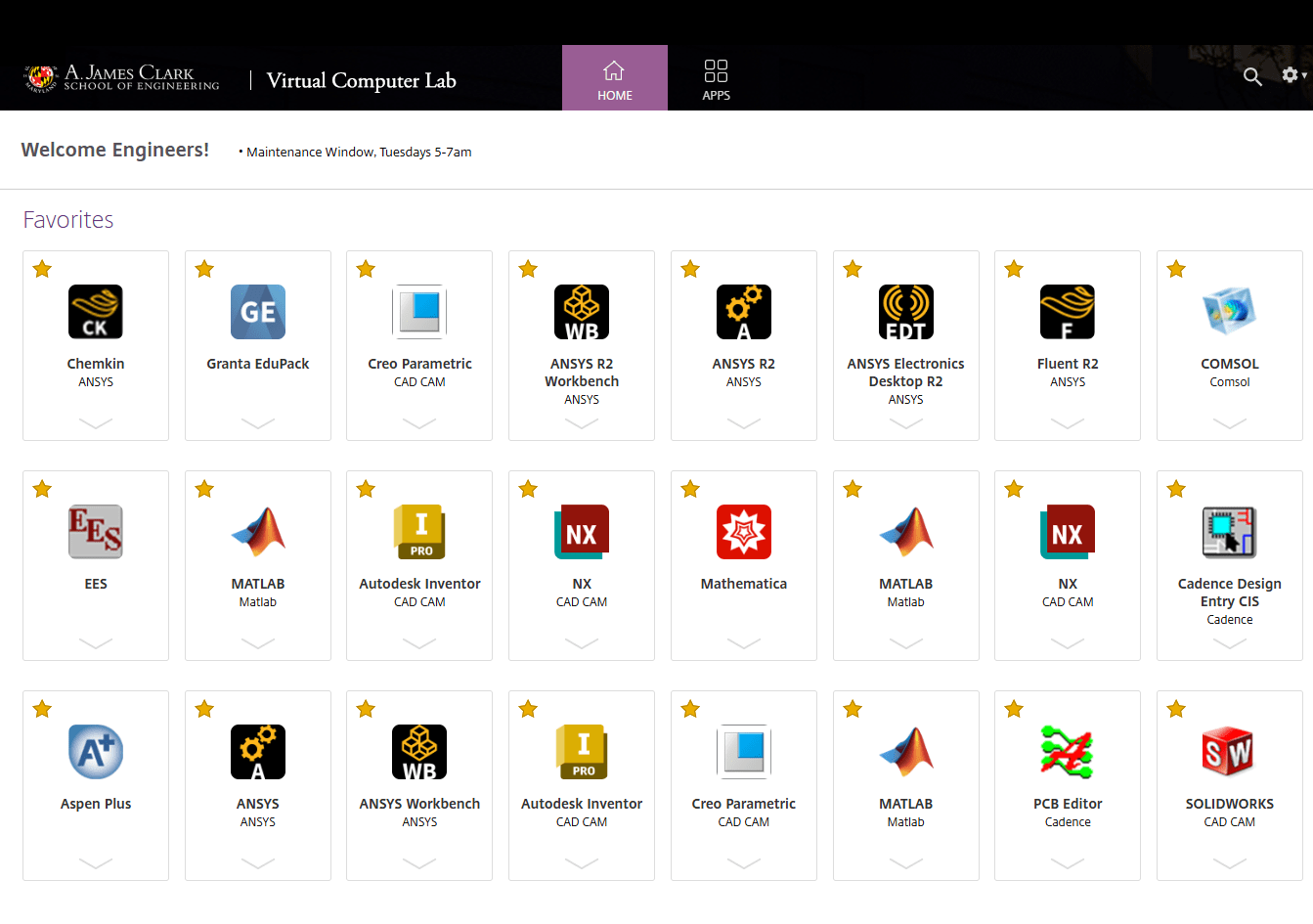
Task: Launch the Chemkin ANSYS application
Action: click(x=95, y=312)
